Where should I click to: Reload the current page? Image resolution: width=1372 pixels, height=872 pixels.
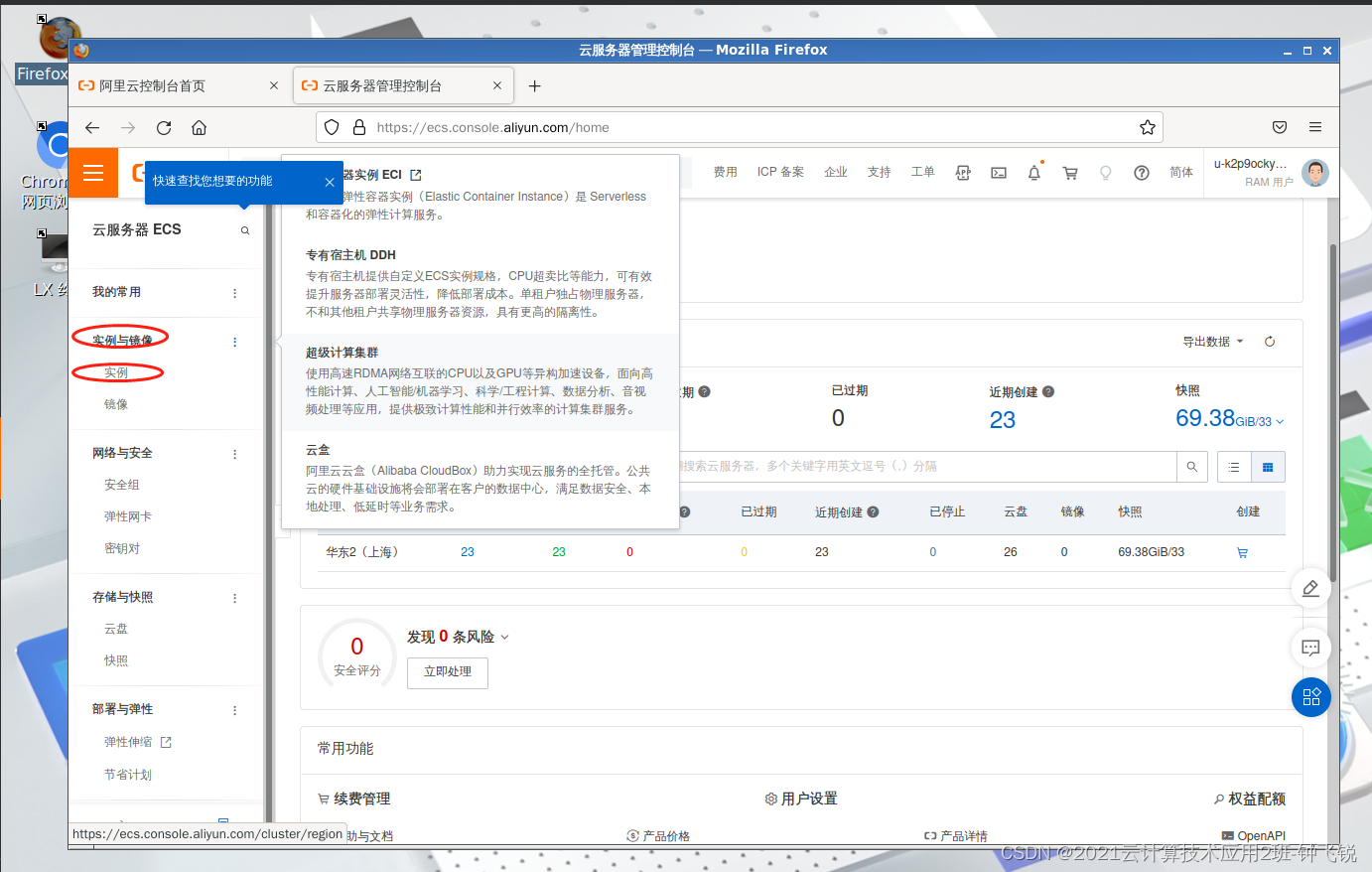(x=164, y=127)
